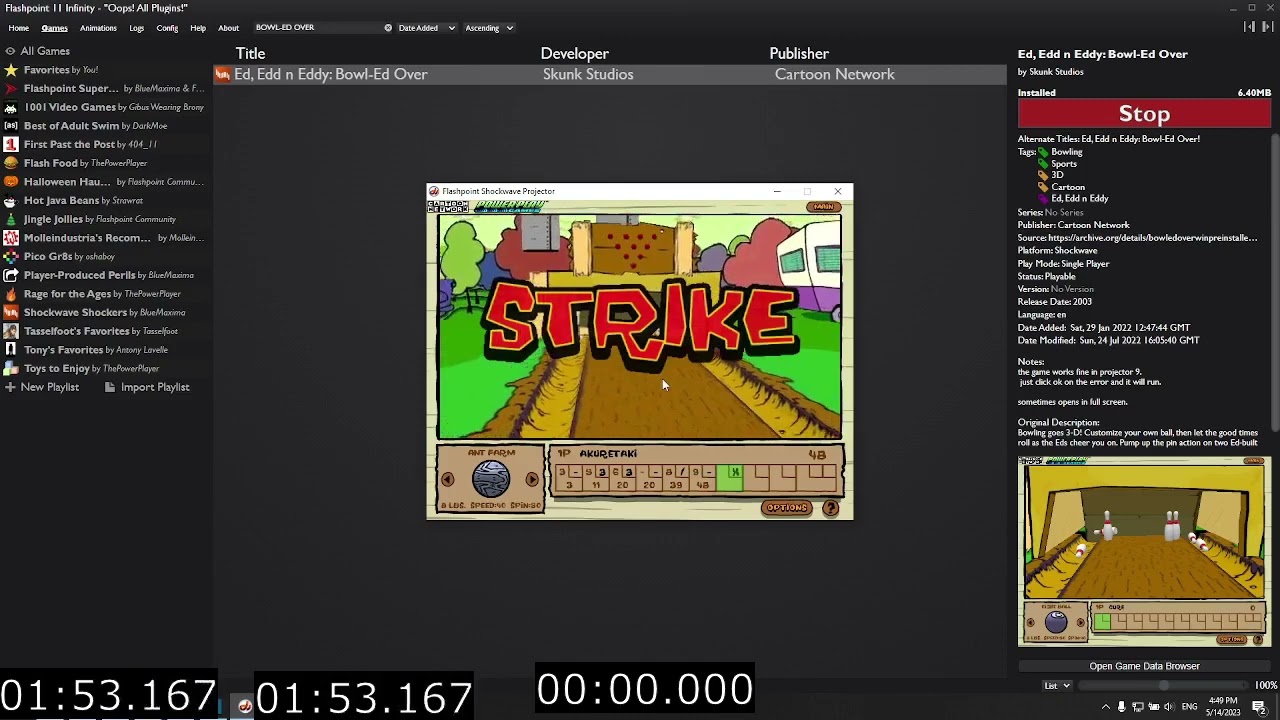Select the Pico Gr8s playlist icon
This screenshot has height=720, width=1280.
[x=11, y=256]
